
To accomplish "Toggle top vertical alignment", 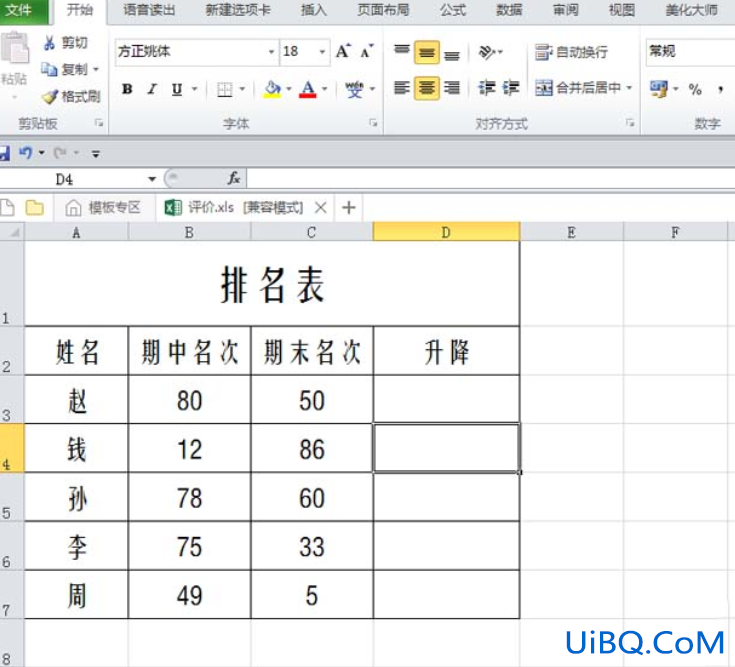I will [402, 52].
